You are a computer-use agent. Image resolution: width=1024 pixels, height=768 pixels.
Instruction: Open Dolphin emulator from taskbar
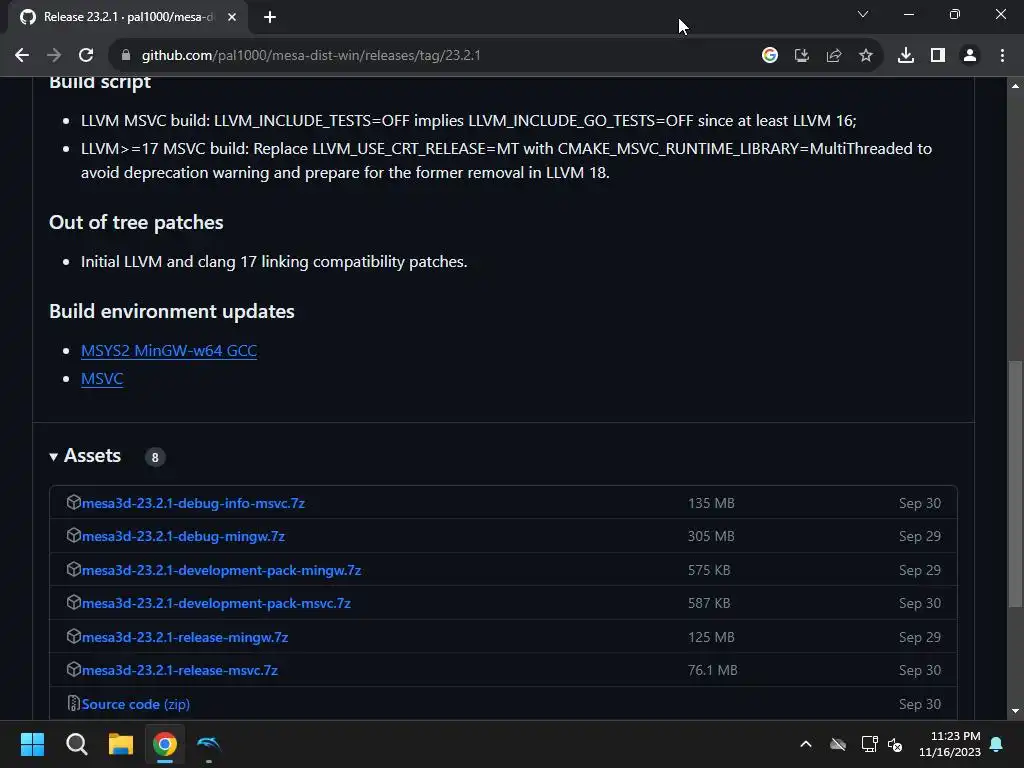pos(209,744)
